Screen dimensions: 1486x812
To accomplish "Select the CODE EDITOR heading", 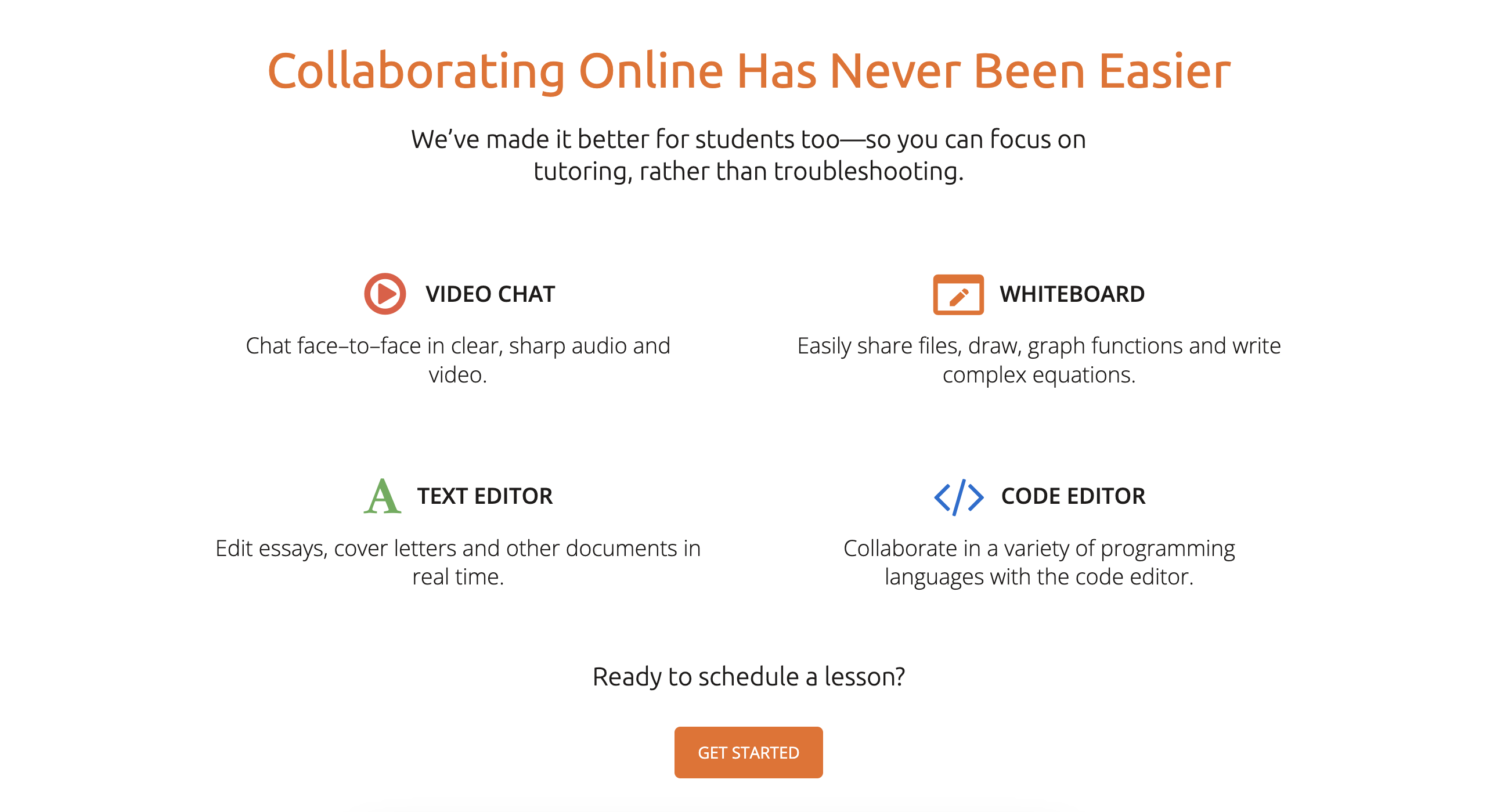I will click(1073, 496).
